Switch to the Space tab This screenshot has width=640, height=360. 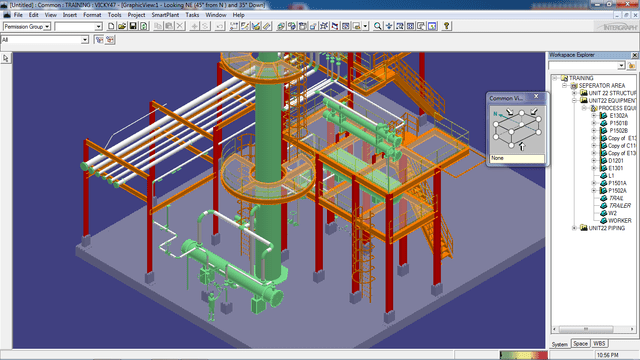[x=580, y=344]
